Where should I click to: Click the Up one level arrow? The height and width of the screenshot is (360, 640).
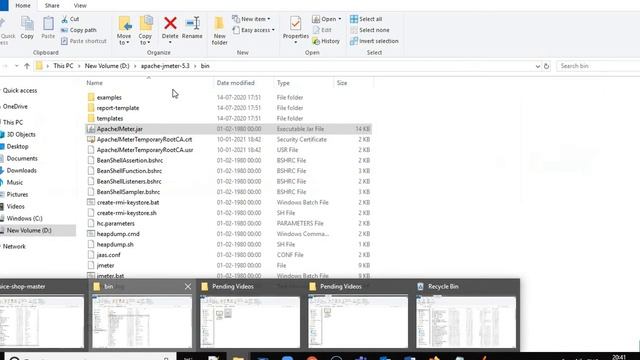coord(27,66)
